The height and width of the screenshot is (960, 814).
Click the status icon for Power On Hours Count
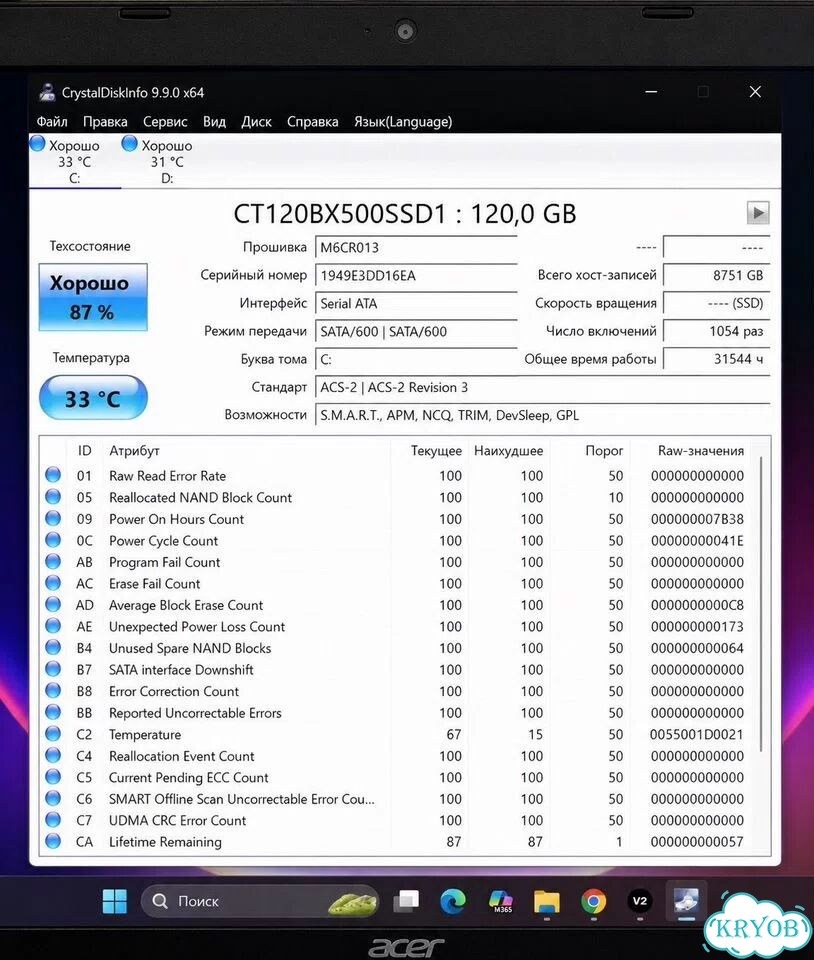(x=53, y=518)
